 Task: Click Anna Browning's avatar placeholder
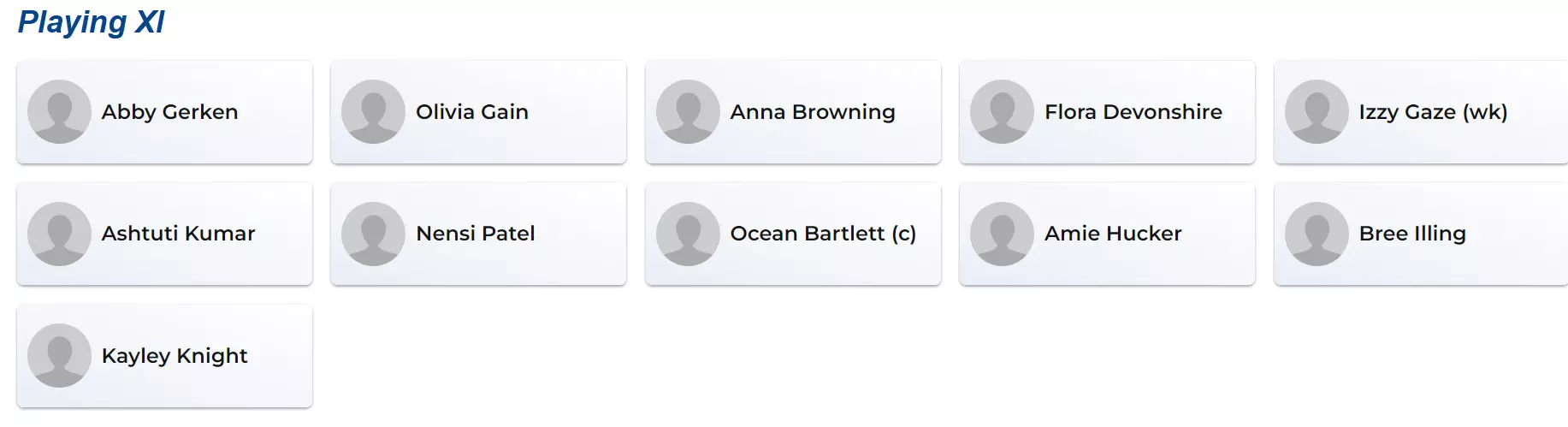[x=688, y=112]
